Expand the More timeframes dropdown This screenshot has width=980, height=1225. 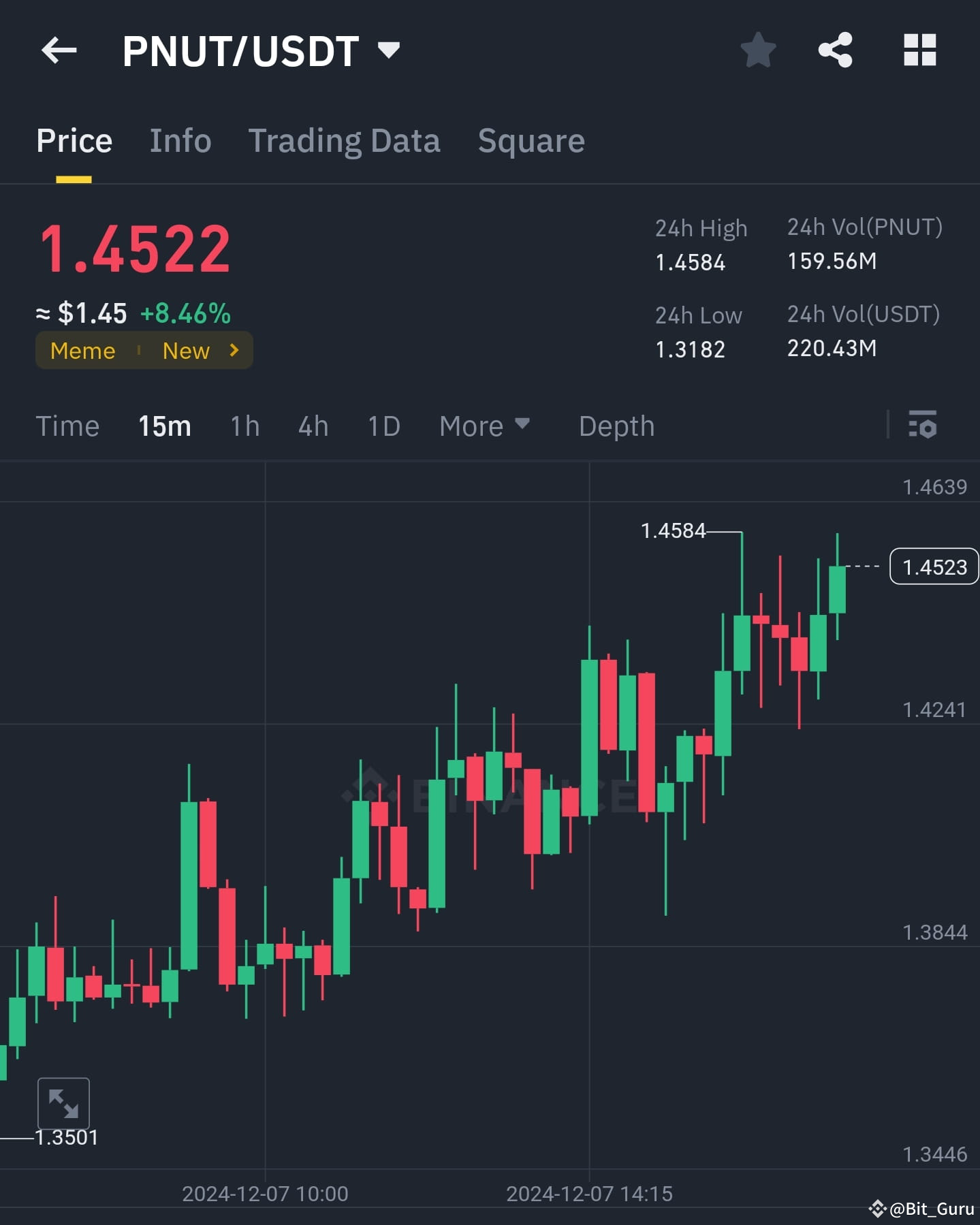(484, 426)
